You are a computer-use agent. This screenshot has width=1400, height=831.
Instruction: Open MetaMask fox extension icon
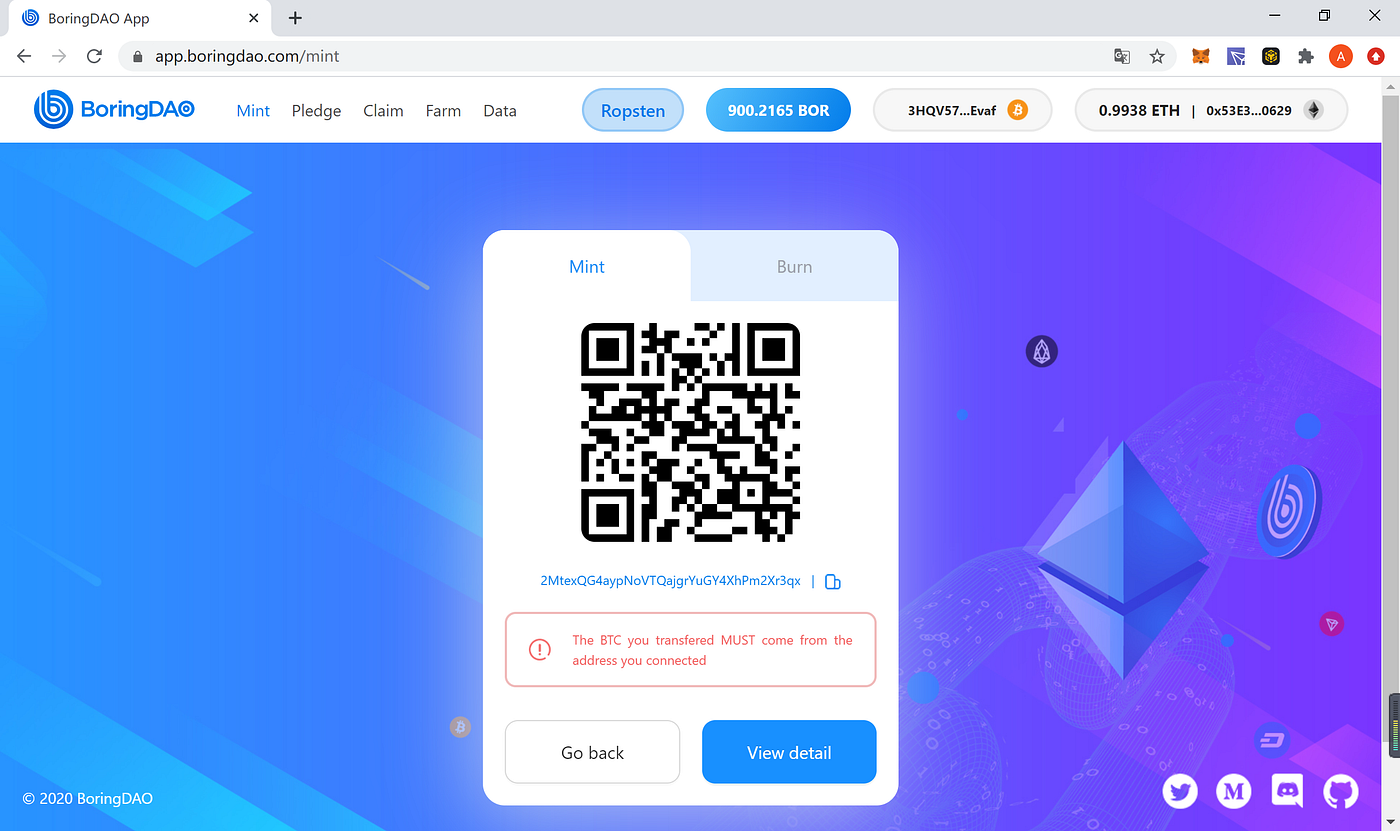coord(1201,56)
